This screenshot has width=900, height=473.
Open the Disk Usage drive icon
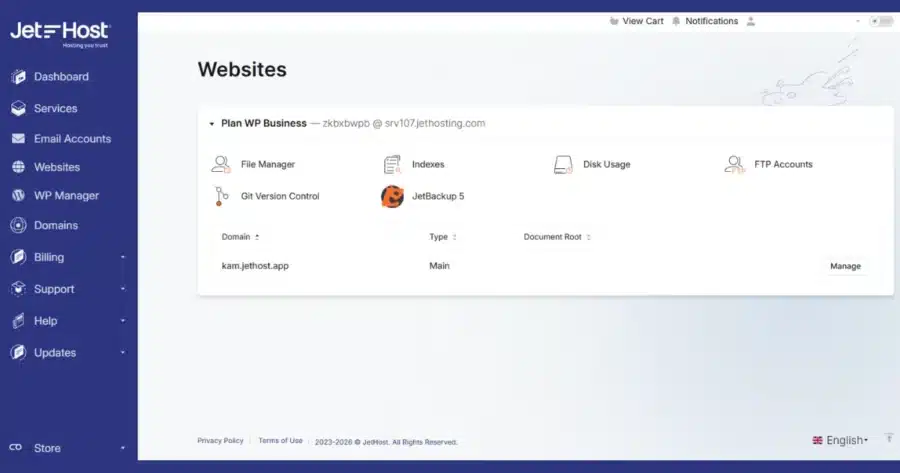point(563,164)
